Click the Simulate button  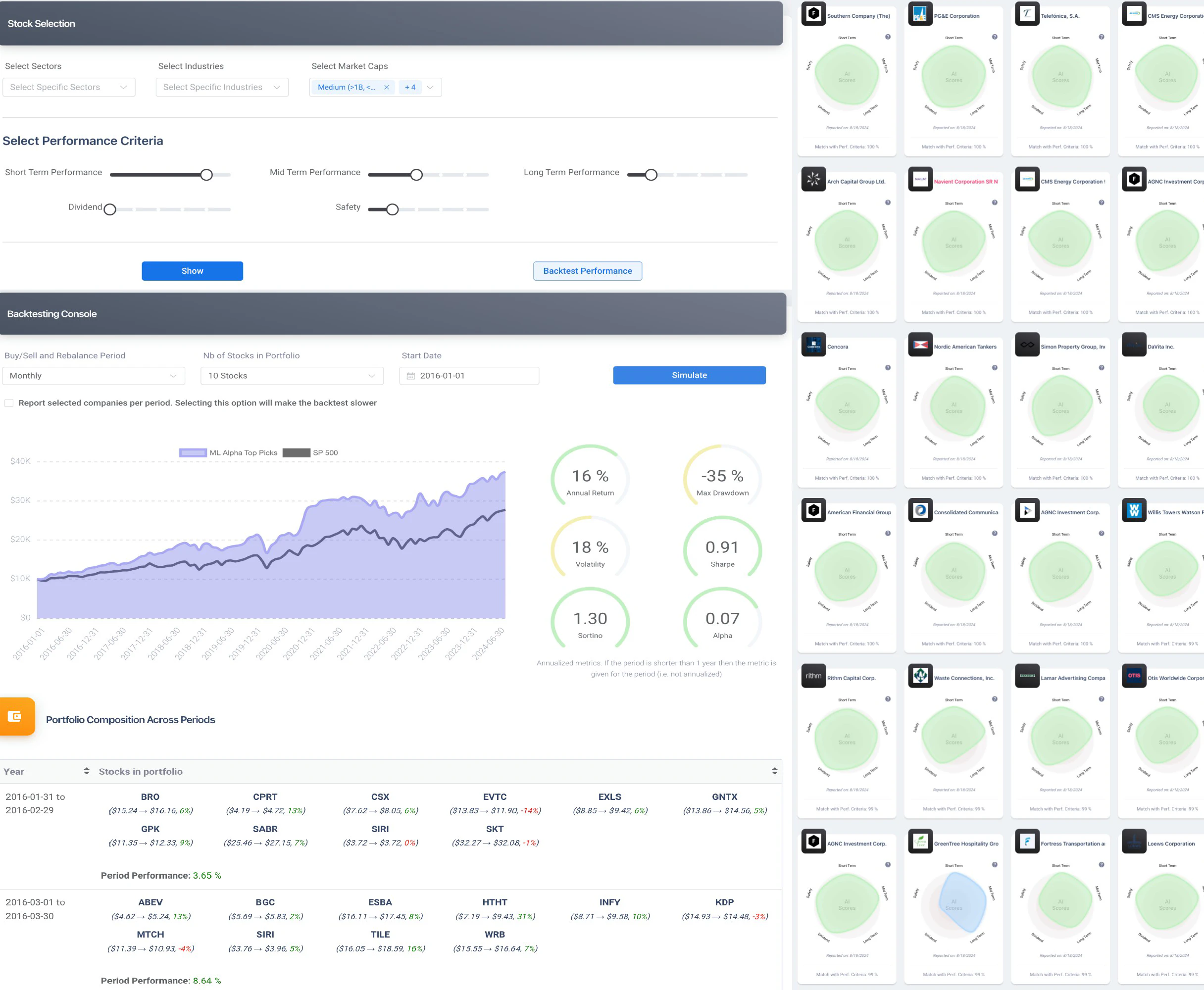689,375
